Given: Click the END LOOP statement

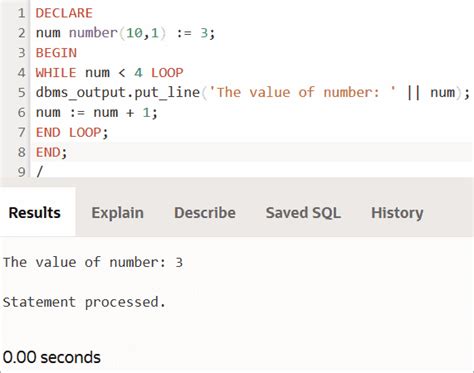Looking at the screenshot, I should coord(72,133).
